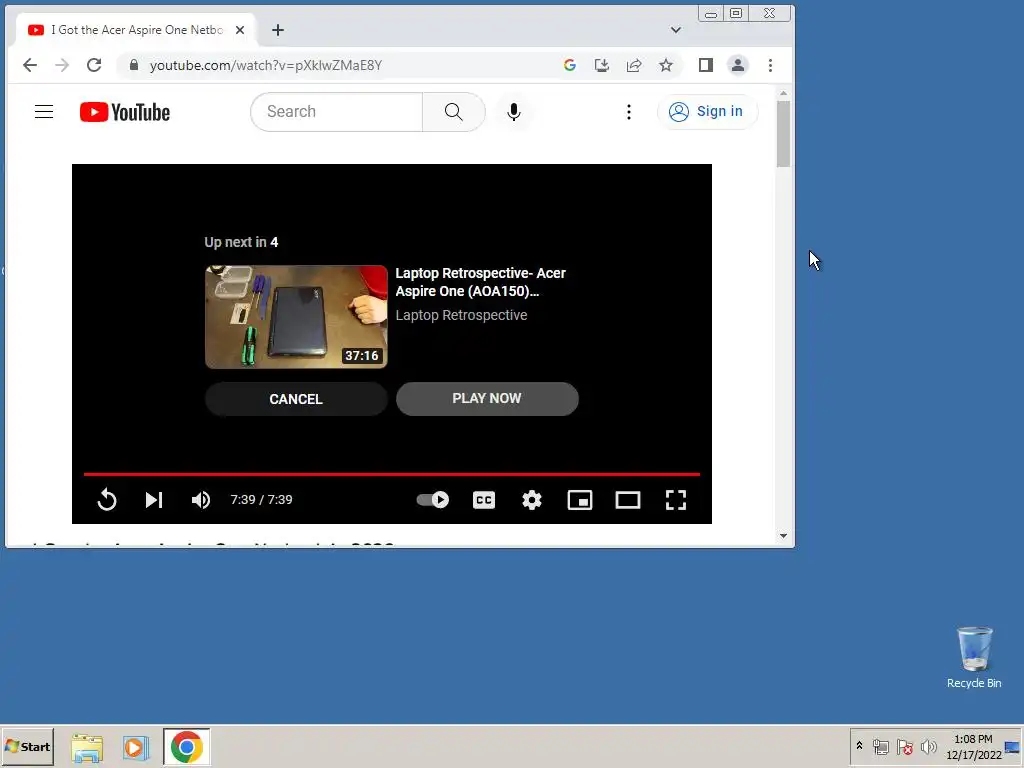Open video settings gear
1024x768 pixels.
532,500
